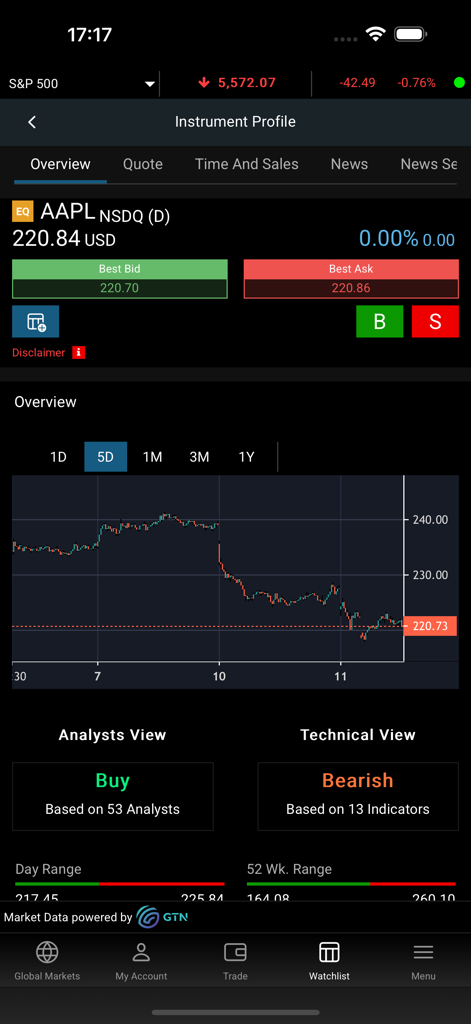Tap the Technical View Bearish card

click(358, 796)
